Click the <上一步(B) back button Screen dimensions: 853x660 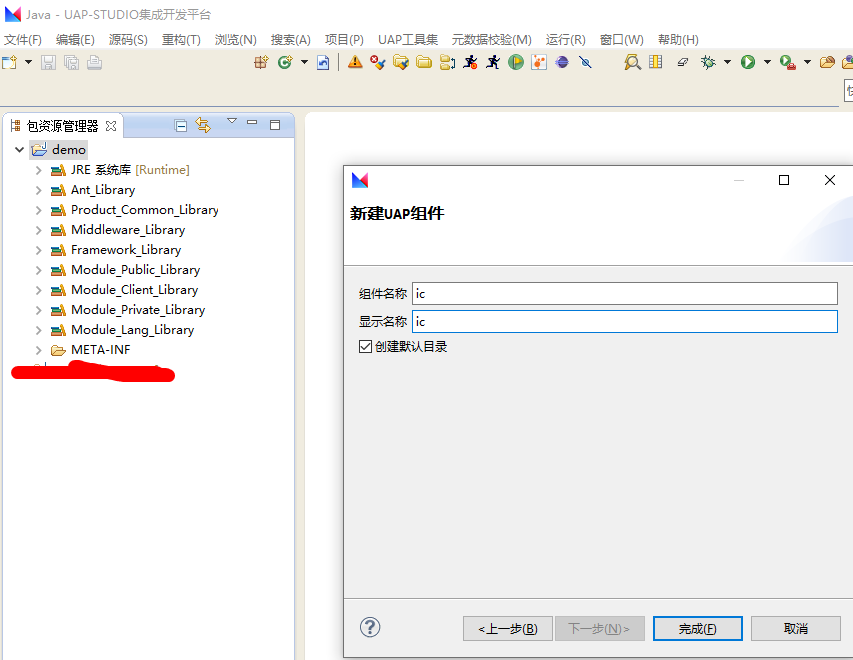click(x=508, y=628)
